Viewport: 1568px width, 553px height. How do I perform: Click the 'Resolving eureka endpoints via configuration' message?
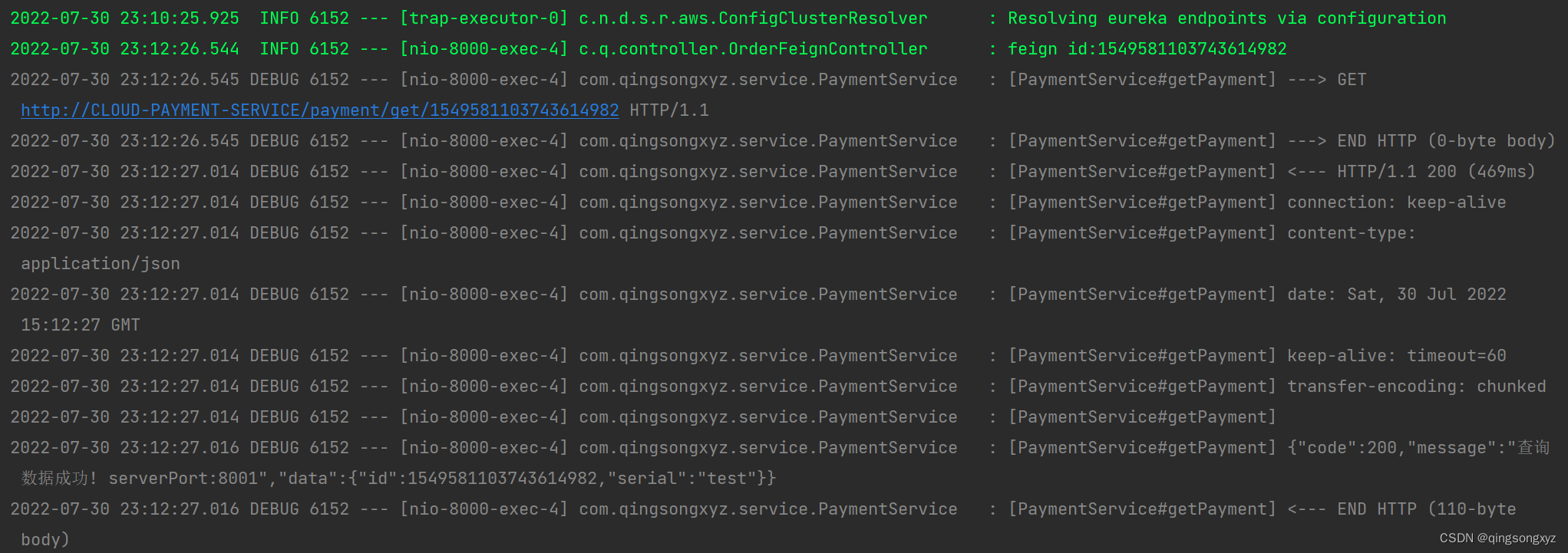tap(1226, 18)
